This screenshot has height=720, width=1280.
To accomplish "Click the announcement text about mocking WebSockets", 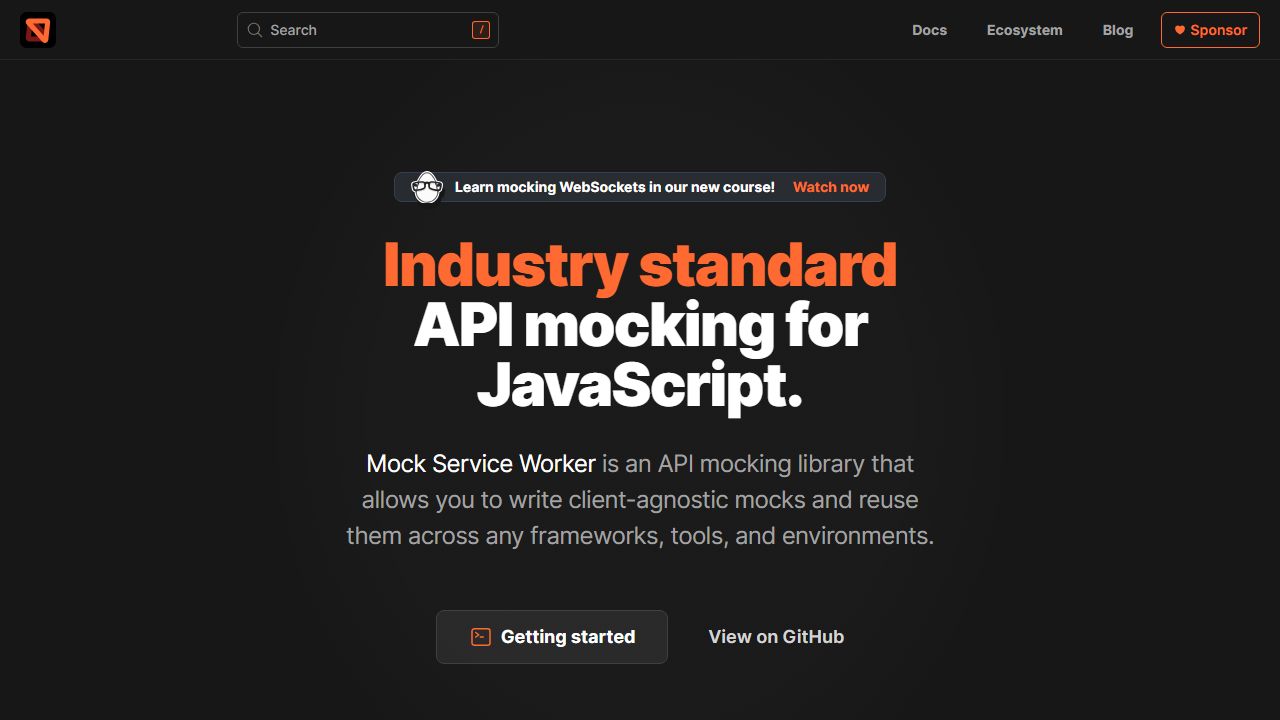I will [614, 187].
